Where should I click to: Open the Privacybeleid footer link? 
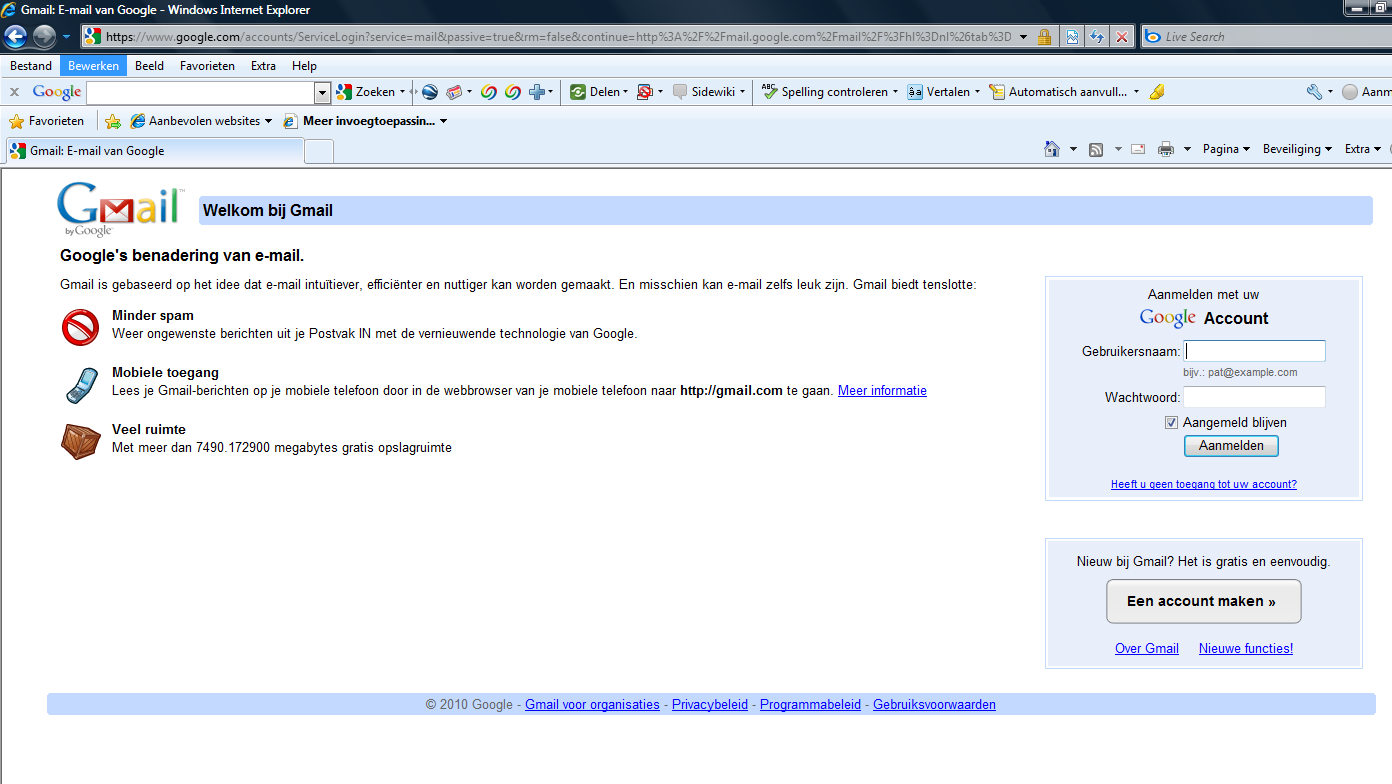click(x=710, y=704)
